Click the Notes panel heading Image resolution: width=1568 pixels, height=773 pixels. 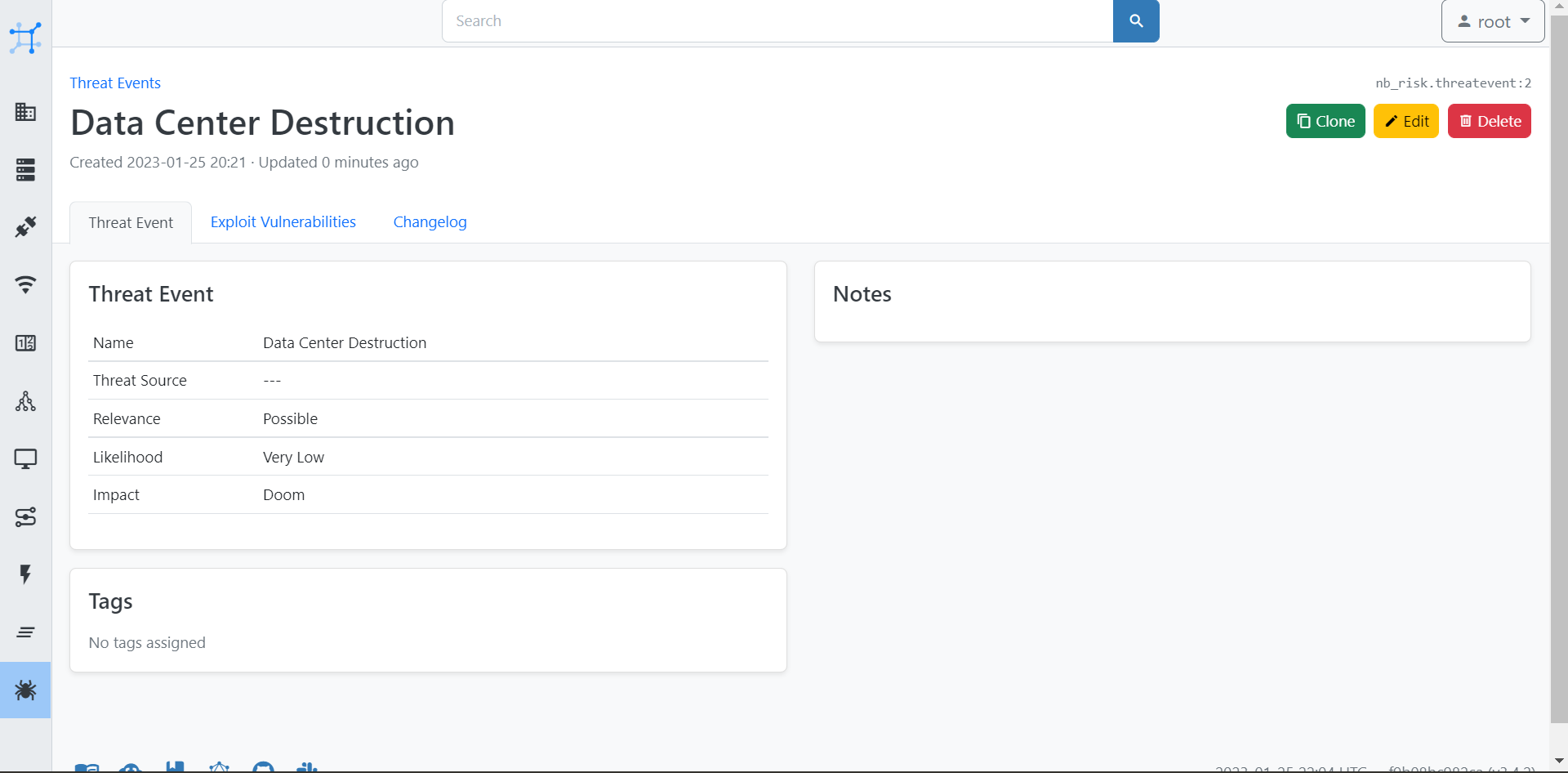pos(862,294)
